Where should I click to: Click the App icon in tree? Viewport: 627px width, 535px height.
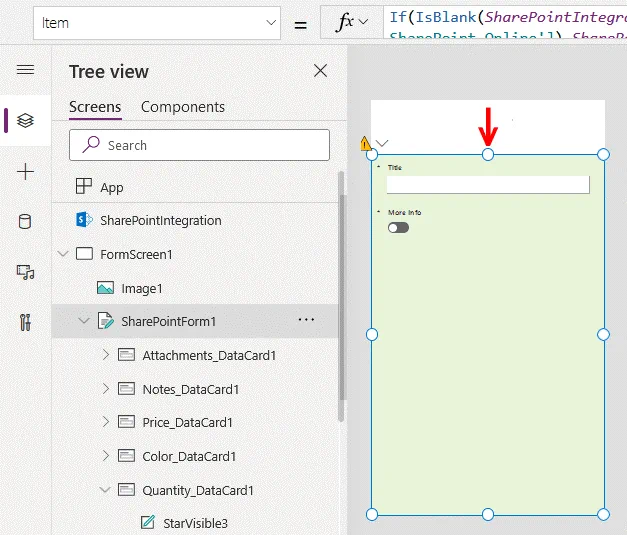point(84,187)
